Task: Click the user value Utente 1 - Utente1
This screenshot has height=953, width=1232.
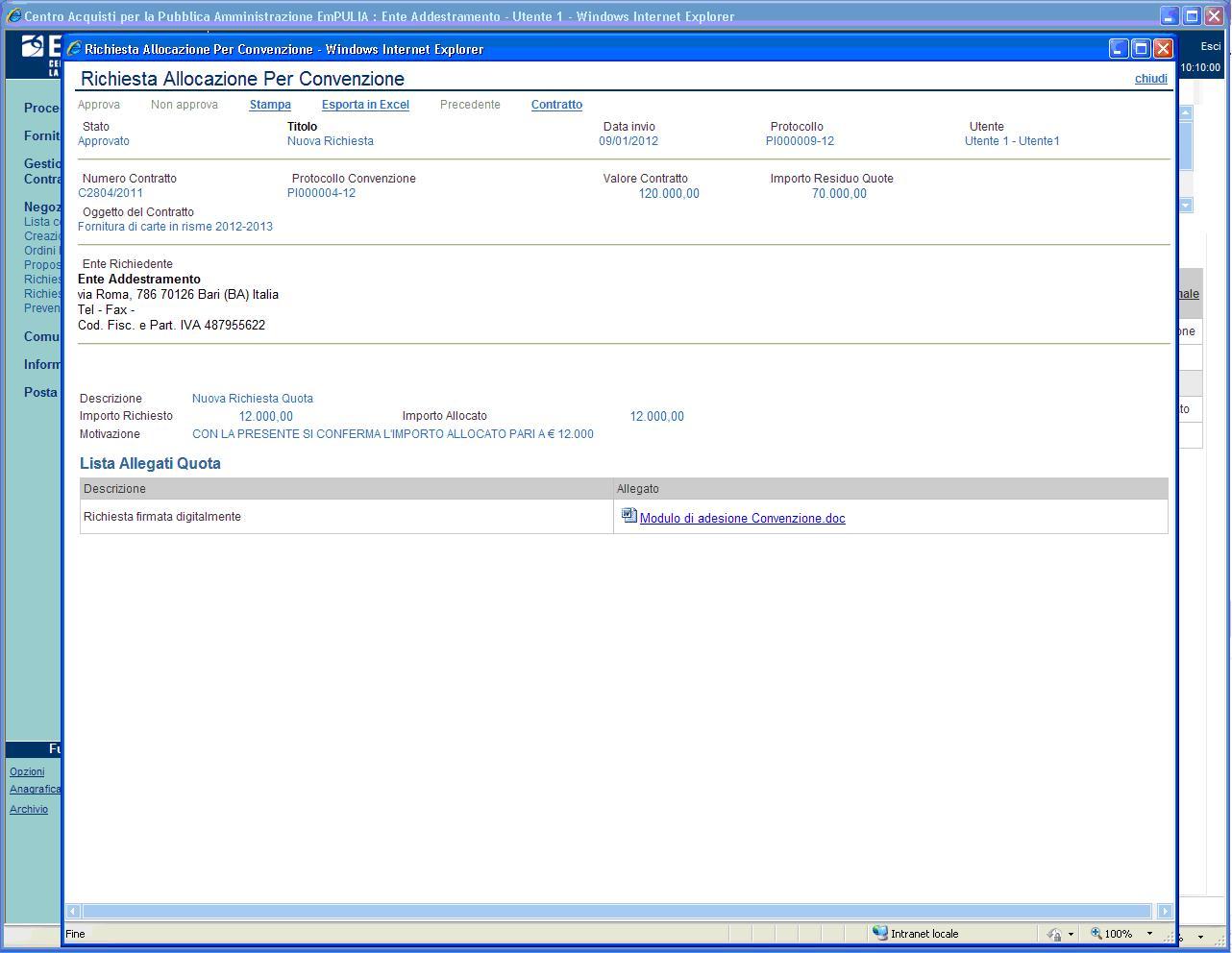Action: (x=1012, y=141)
